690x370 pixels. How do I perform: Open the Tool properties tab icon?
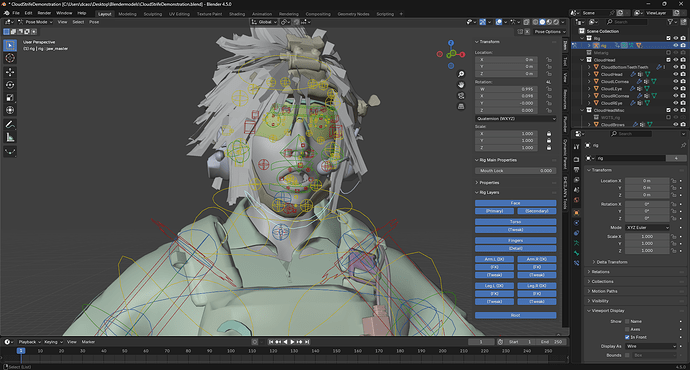coord(576,147)
